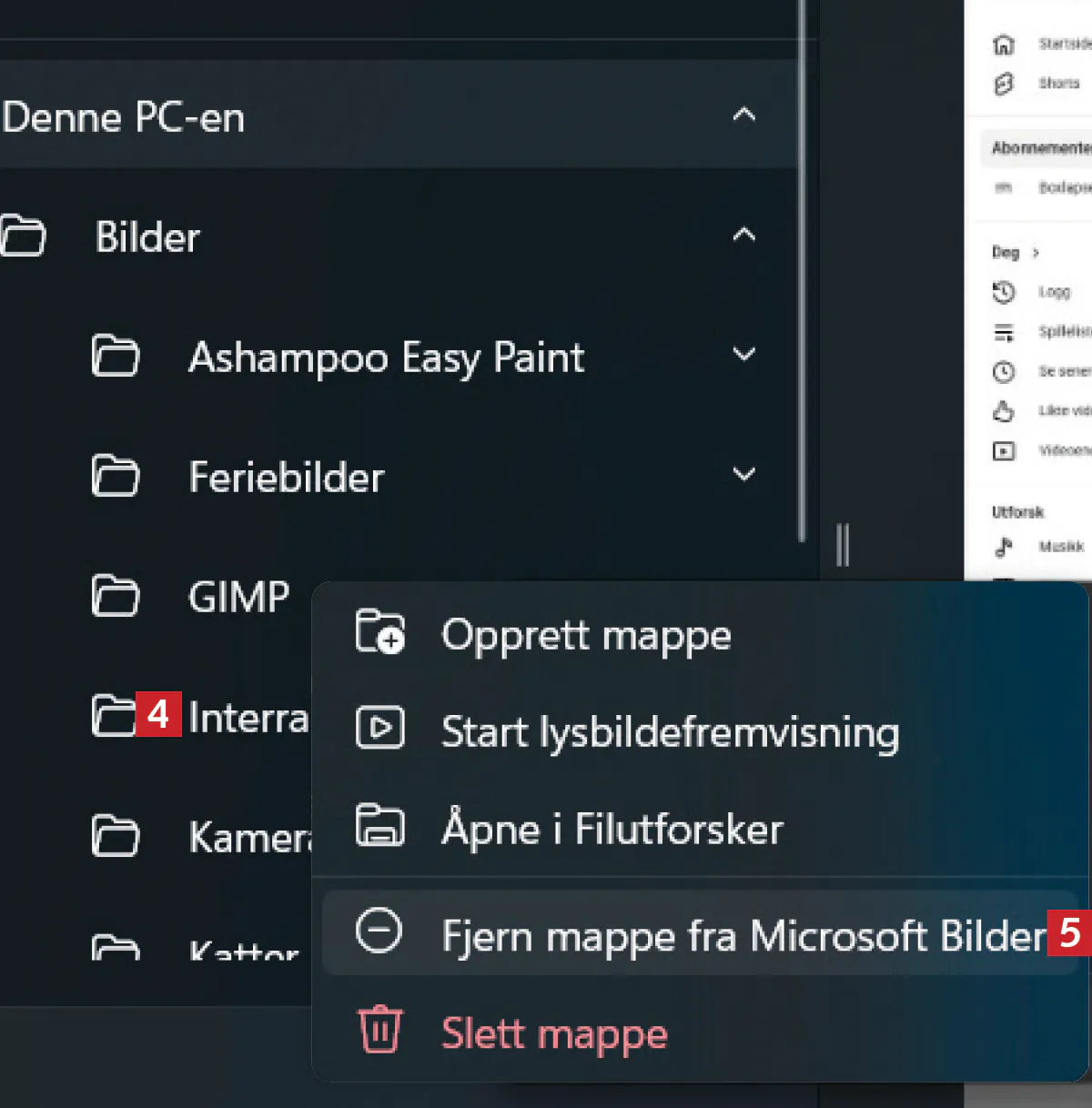Choose Fjern mappe fra Microsoft Bilder
Image resolution: width=1092 pixels, height=1108 pixels.
701,932
